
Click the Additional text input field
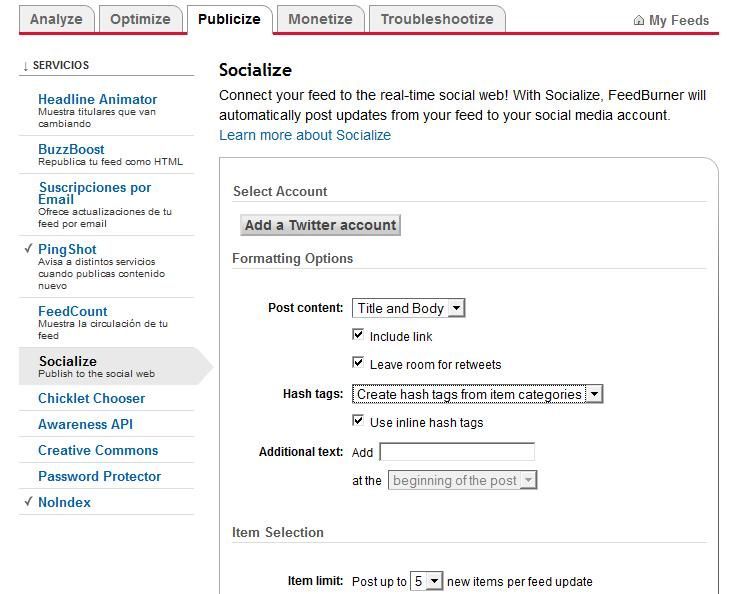click(457, 452)
